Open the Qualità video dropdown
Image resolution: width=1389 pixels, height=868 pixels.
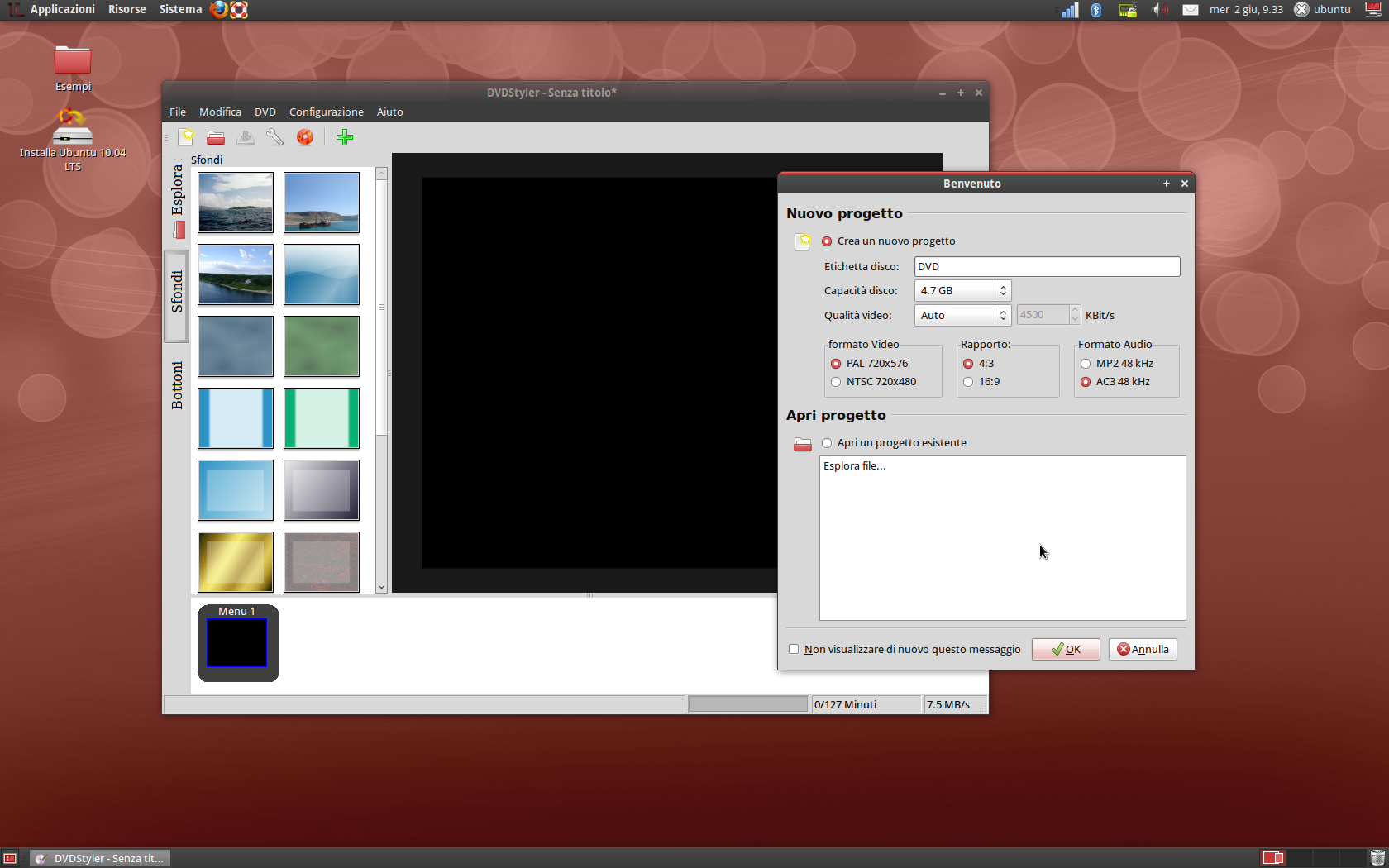coord(962,315)
